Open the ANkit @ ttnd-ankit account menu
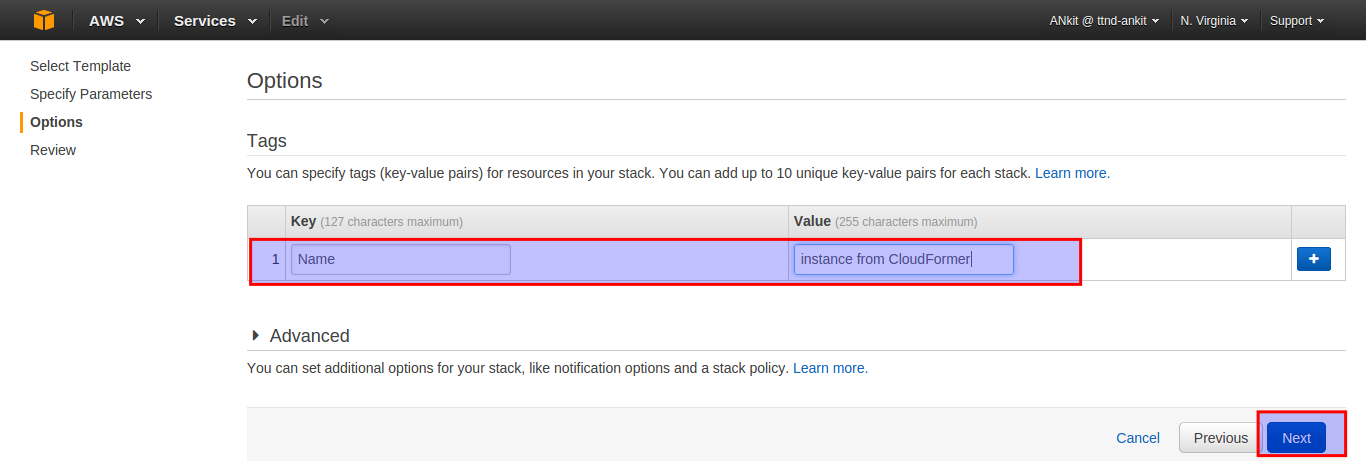 coord(1104,20)
